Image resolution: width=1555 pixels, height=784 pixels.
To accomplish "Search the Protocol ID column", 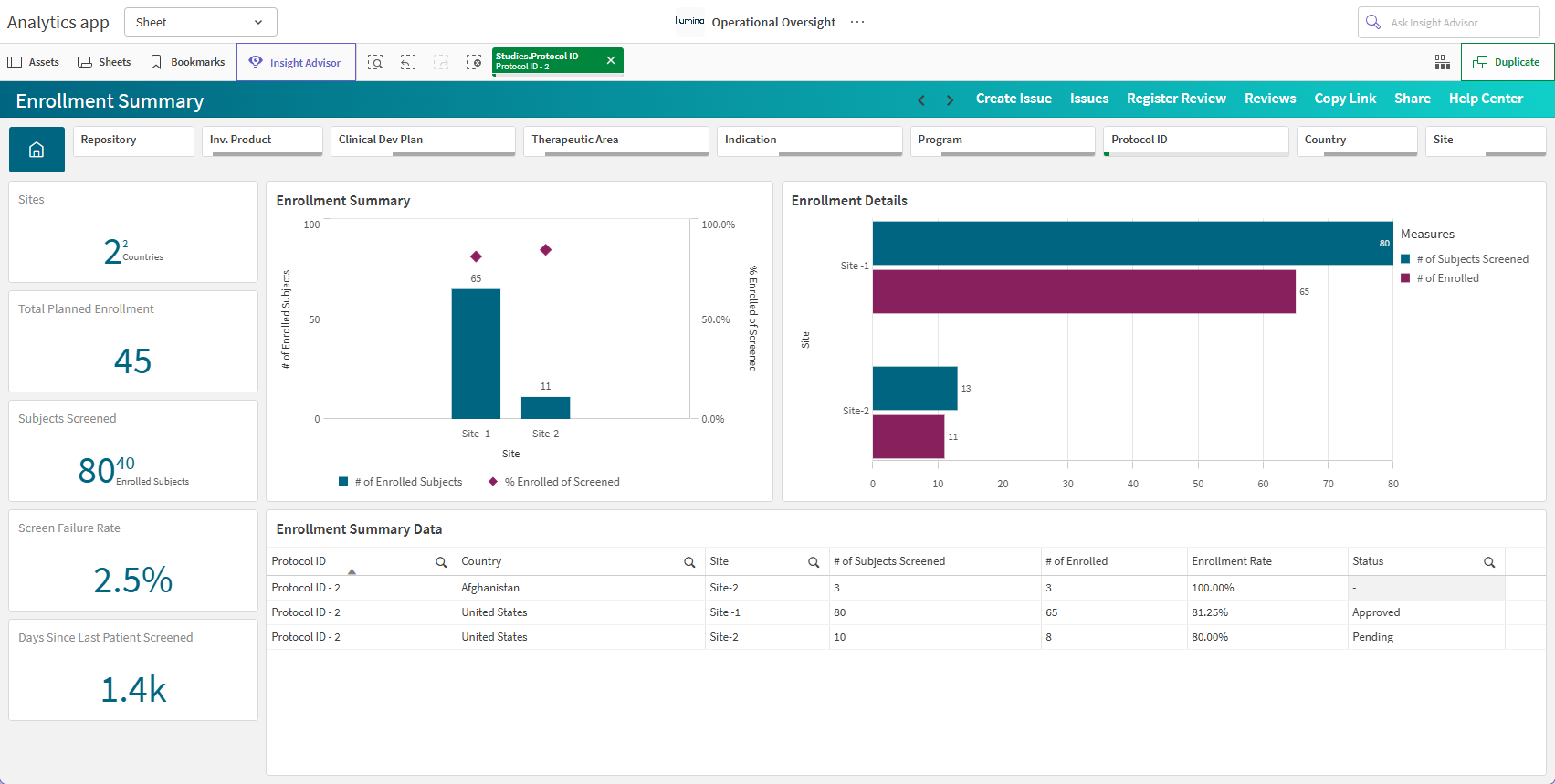I will 441,562.
